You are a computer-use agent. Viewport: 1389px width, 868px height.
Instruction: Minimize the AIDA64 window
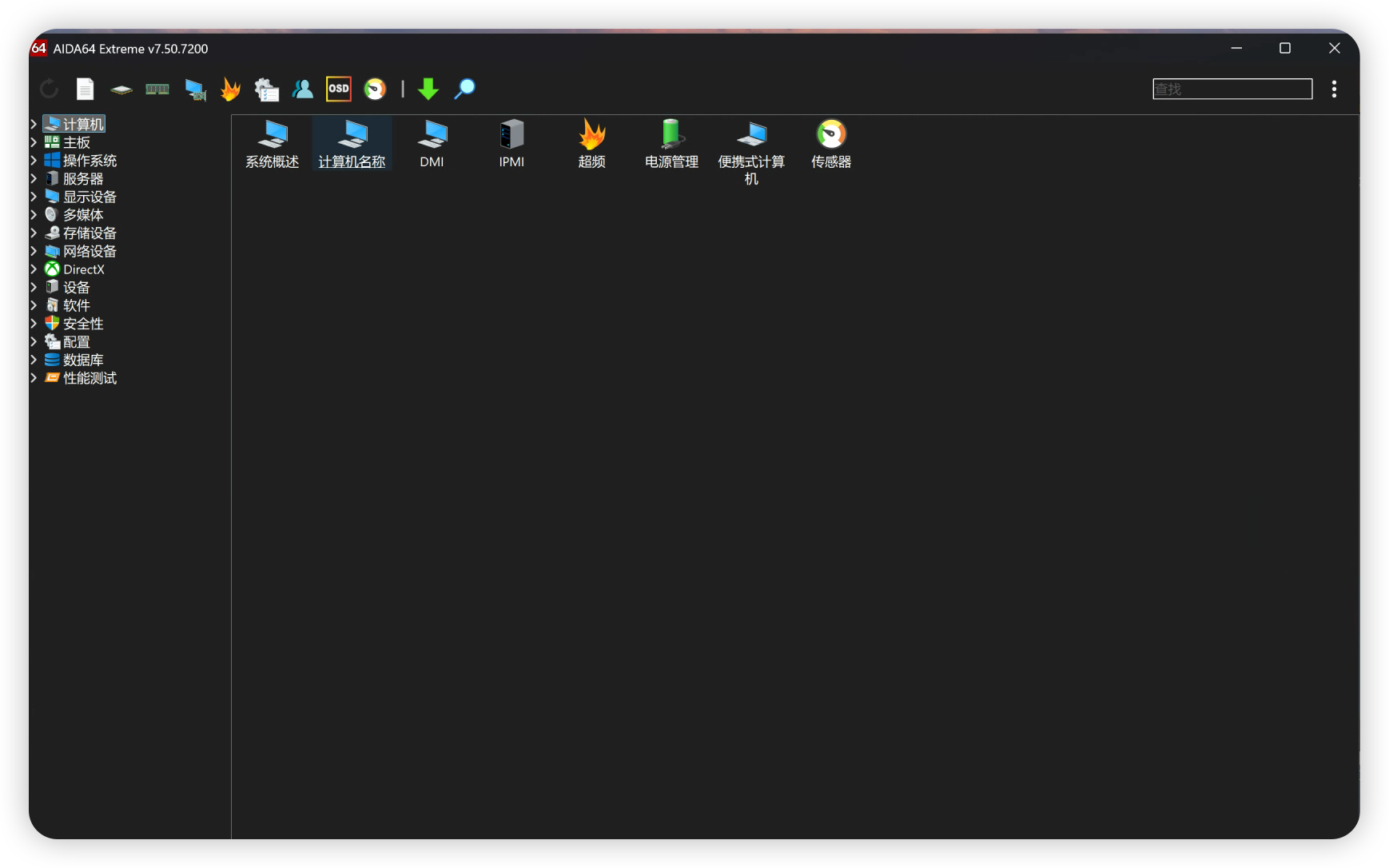coord(1236,48)
